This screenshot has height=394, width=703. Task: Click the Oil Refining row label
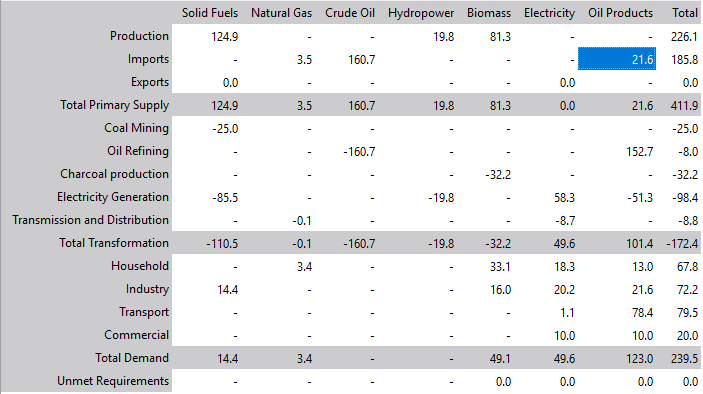[138, 151]
